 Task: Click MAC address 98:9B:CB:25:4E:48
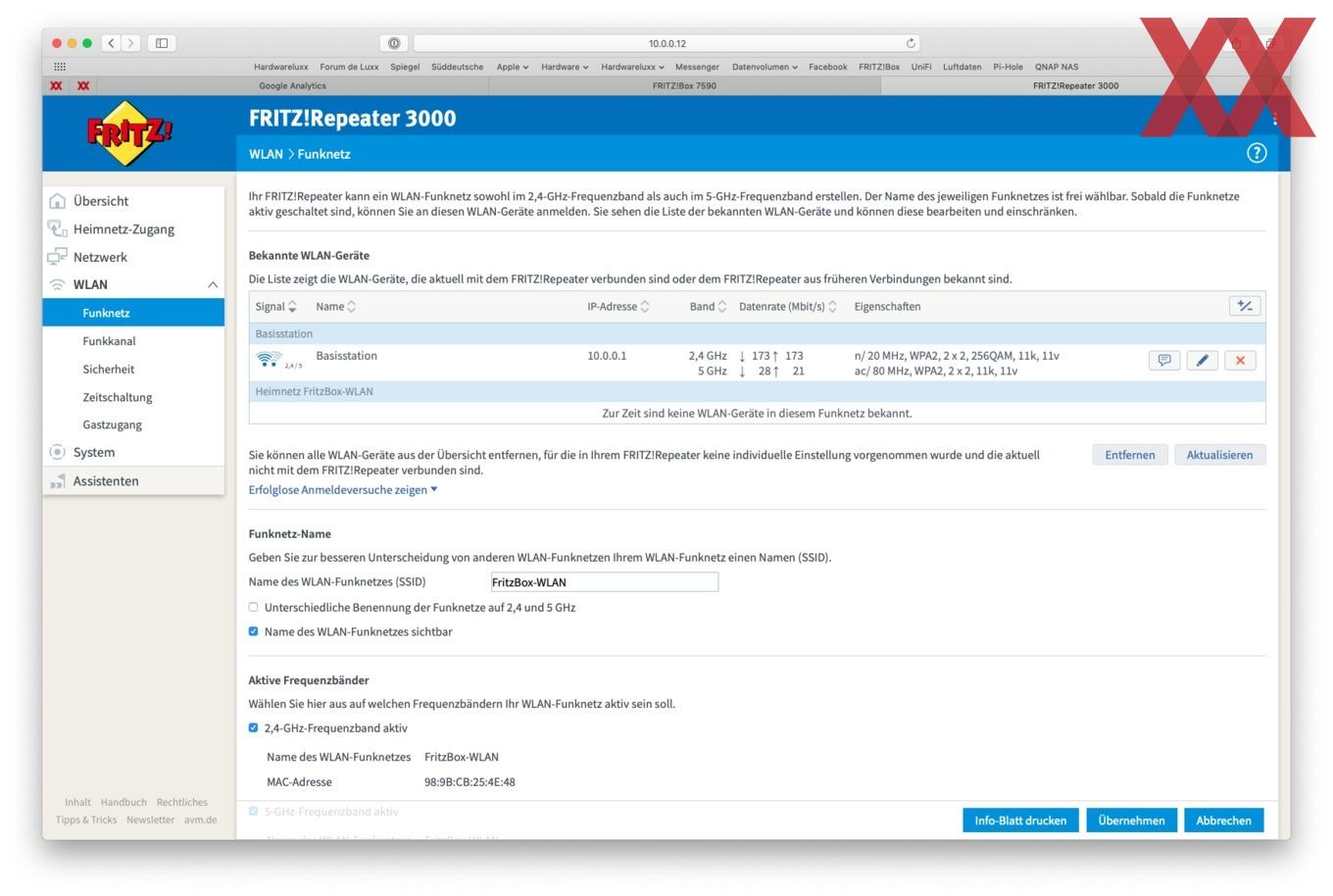pyautogui.click(x=469, y=782)
